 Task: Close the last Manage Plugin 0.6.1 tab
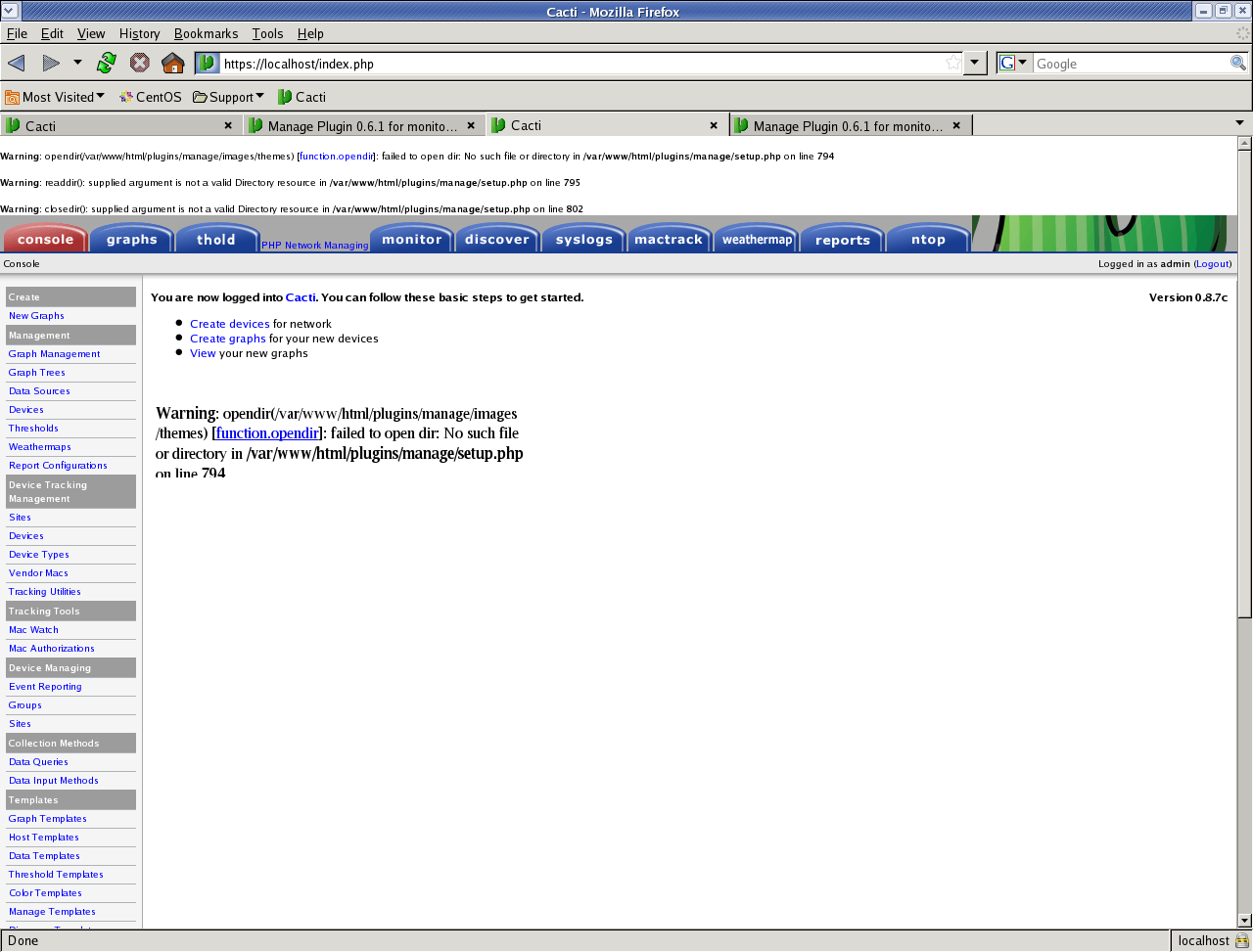coord(956,125)
